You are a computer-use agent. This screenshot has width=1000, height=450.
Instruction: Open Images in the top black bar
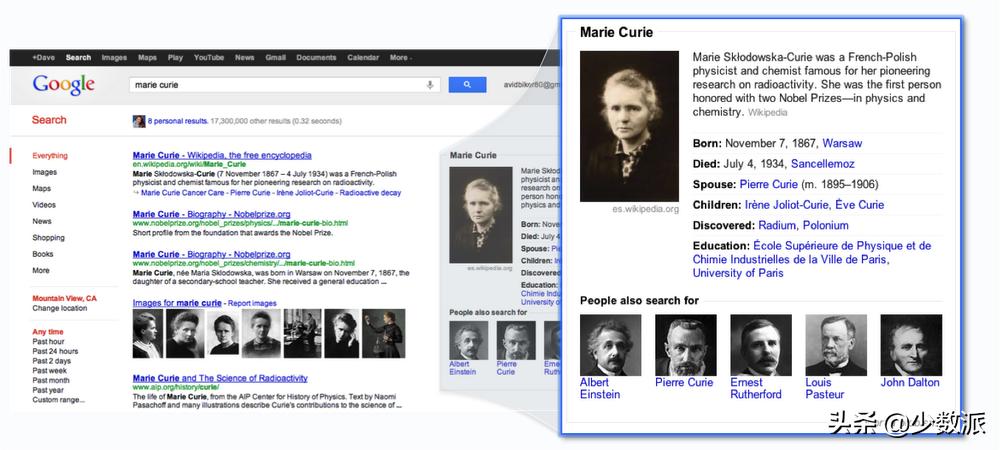[x=114, y=57]
